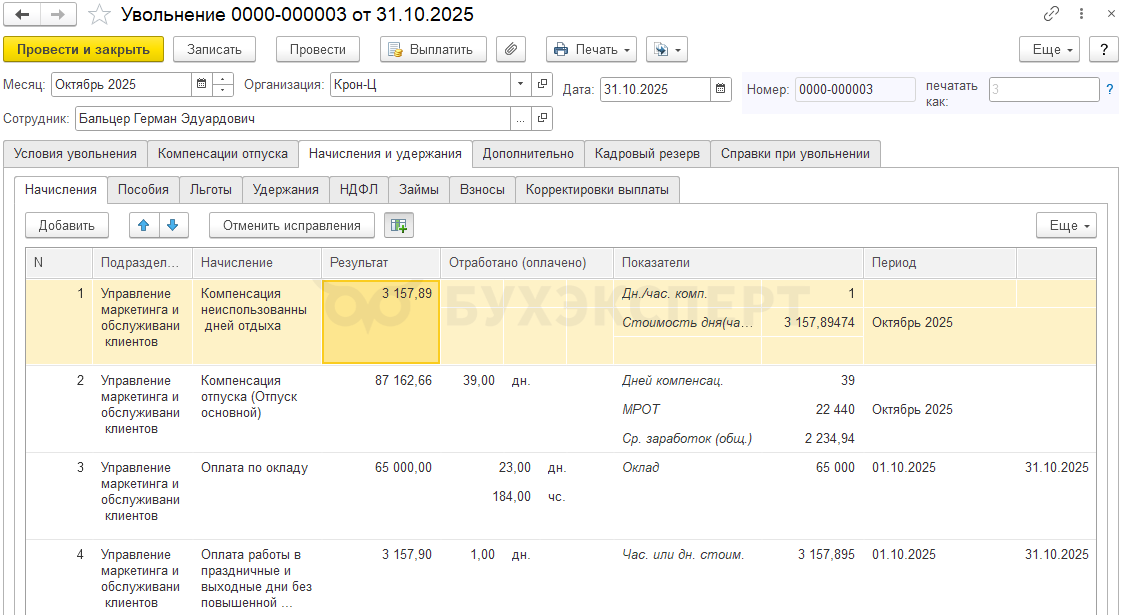Click the paperclip attached files icon
The width and height of the screenshot is (1122, 615).
pos(511,49)
